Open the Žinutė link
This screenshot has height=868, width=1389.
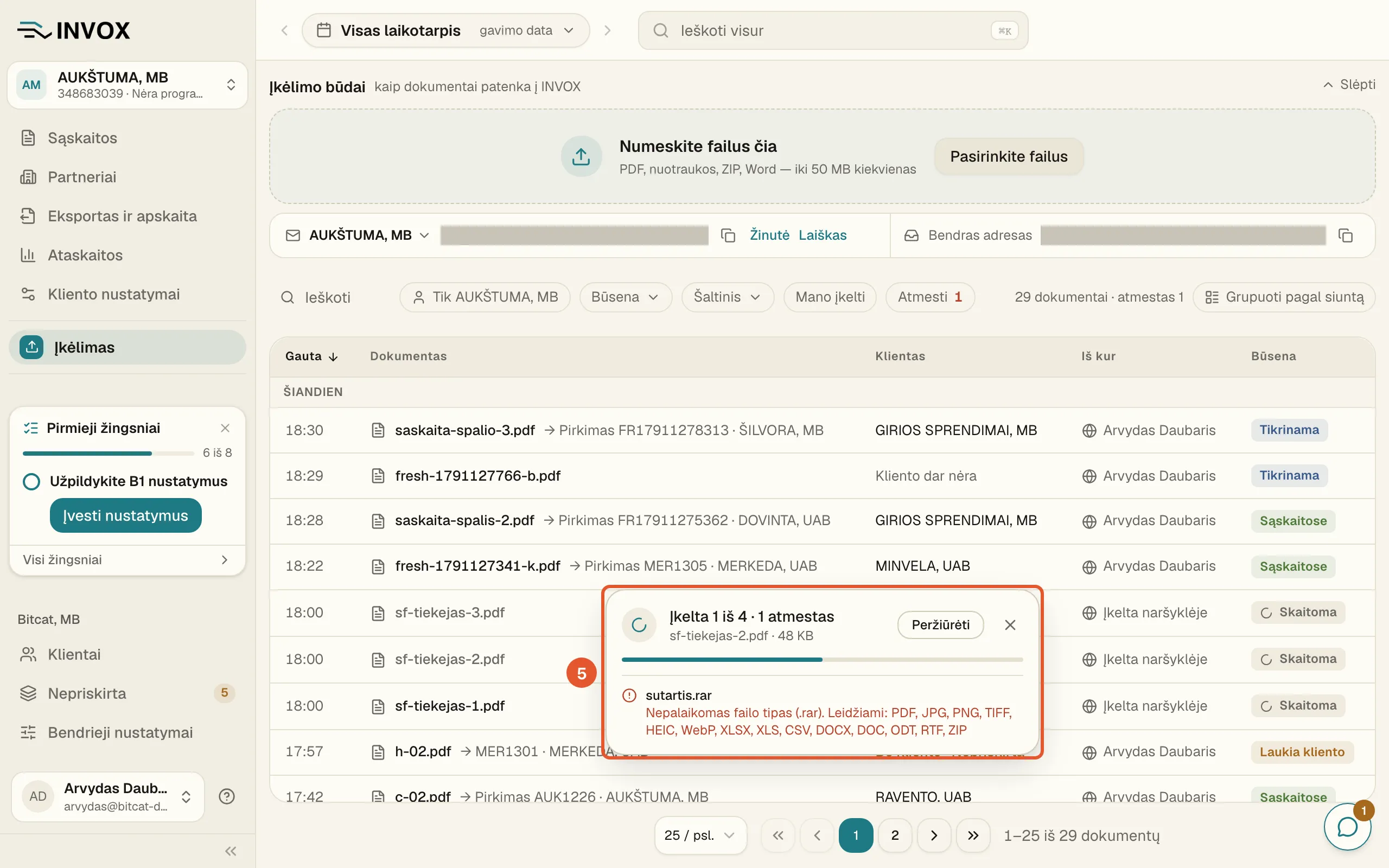pyautogui.click(x=769, y=235)
